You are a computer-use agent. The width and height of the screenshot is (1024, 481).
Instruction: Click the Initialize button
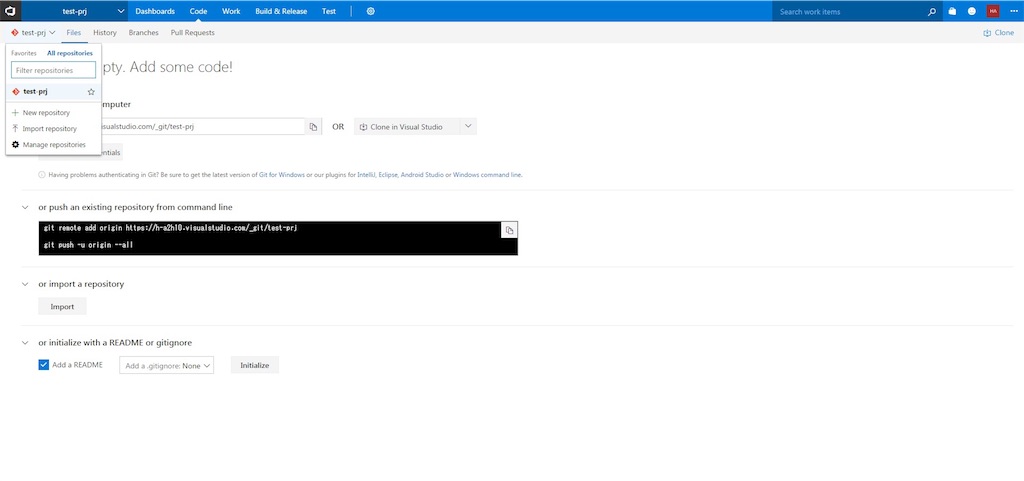point(255,365)
